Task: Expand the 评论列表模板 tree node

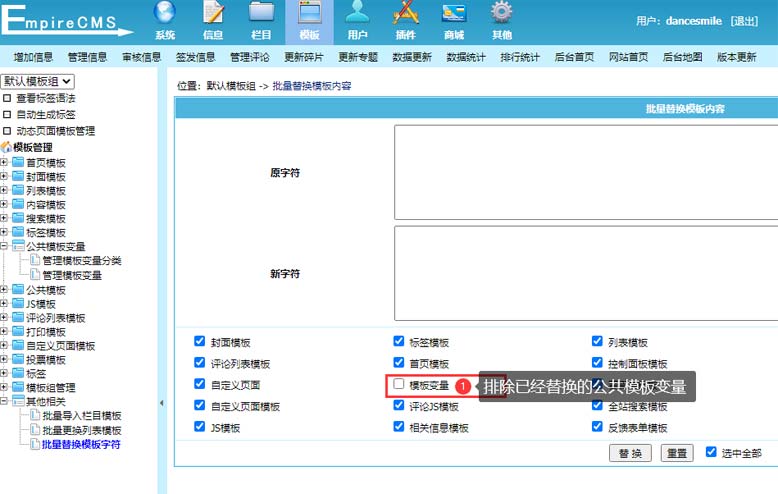Action: [x=4, y=317]
